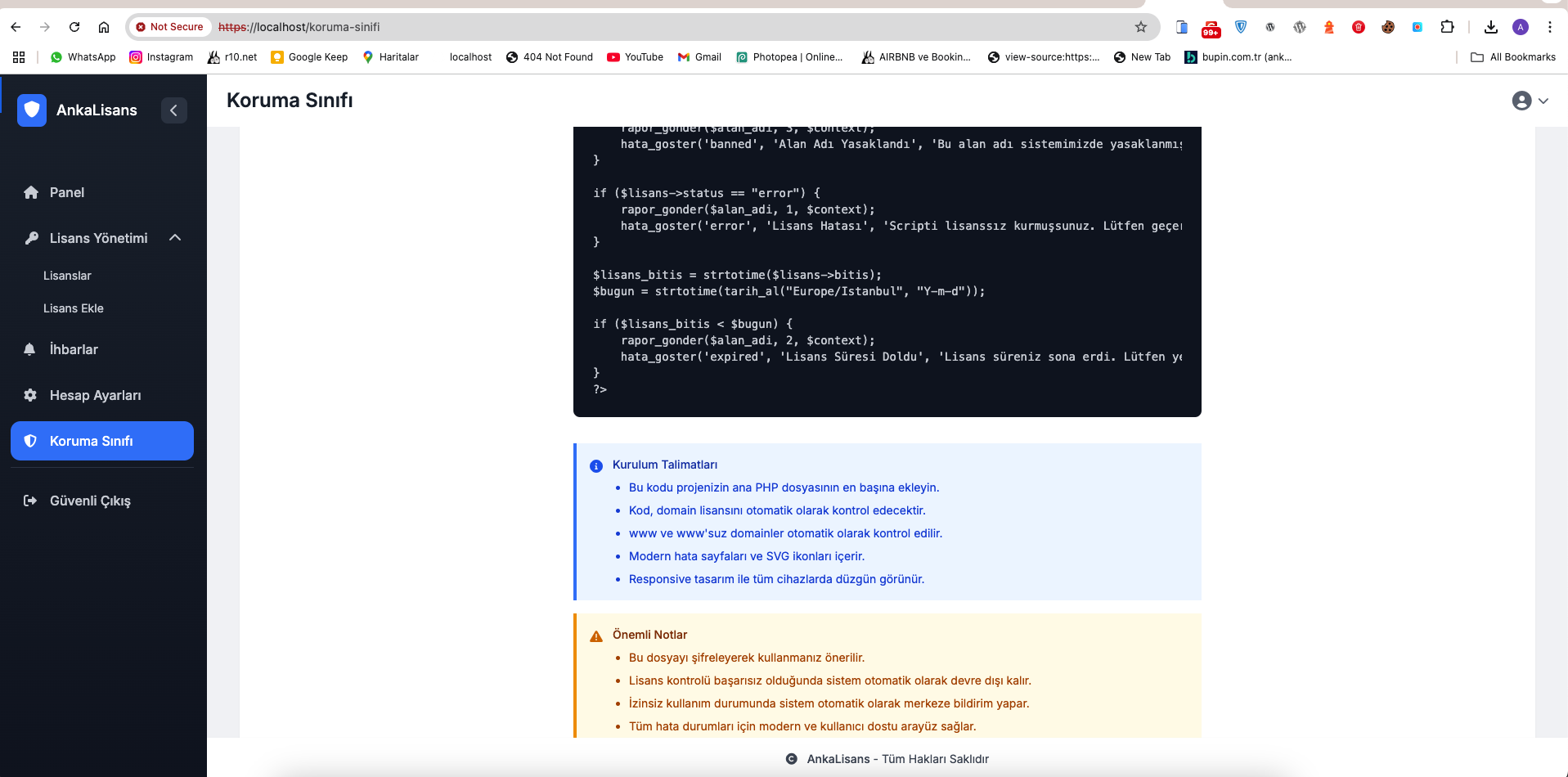Open the Lisanslar list page

[x=67, y=276]
